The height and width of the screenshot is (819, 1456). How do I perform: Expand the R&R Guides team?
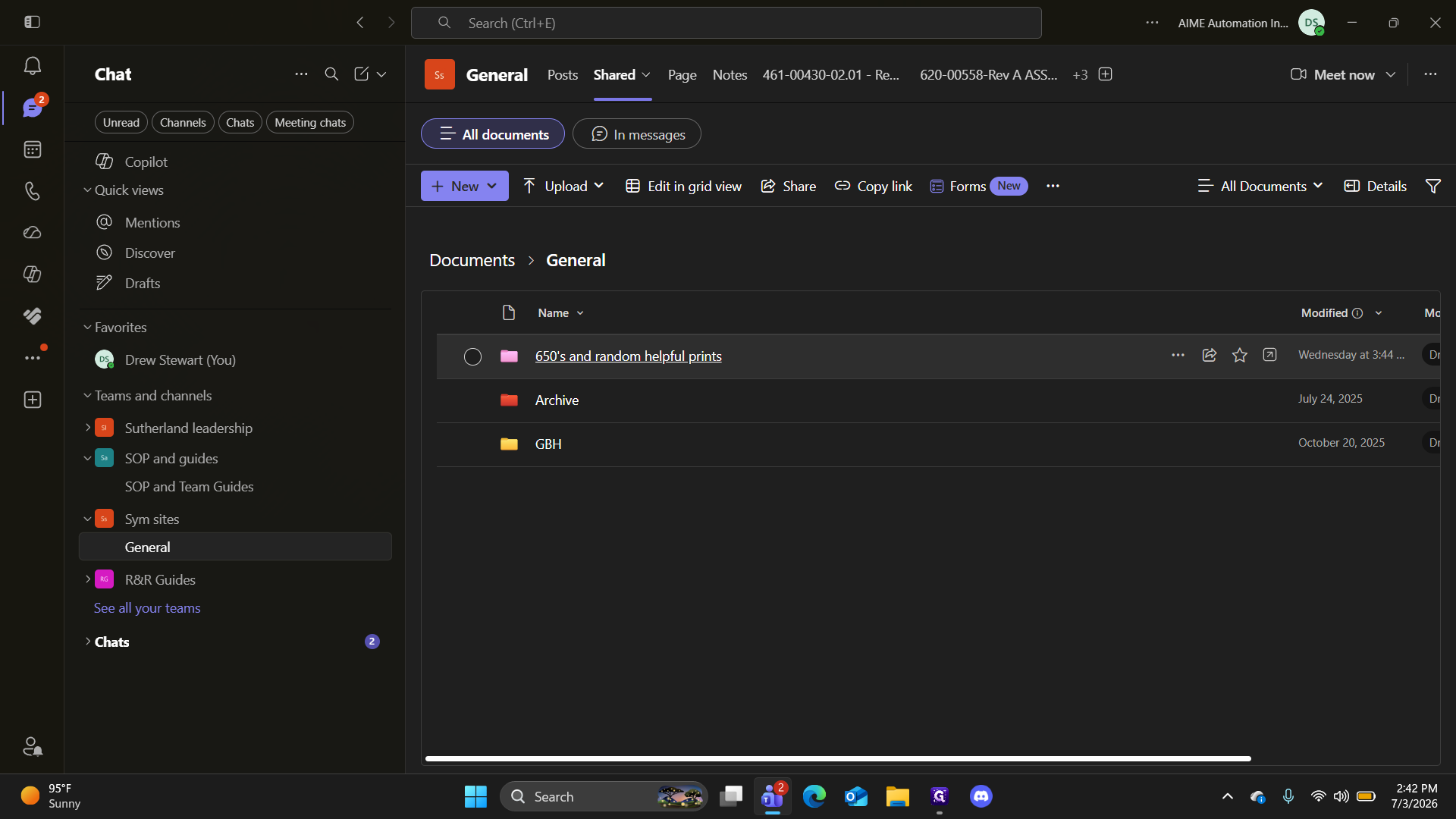click(x=87, y=579)
